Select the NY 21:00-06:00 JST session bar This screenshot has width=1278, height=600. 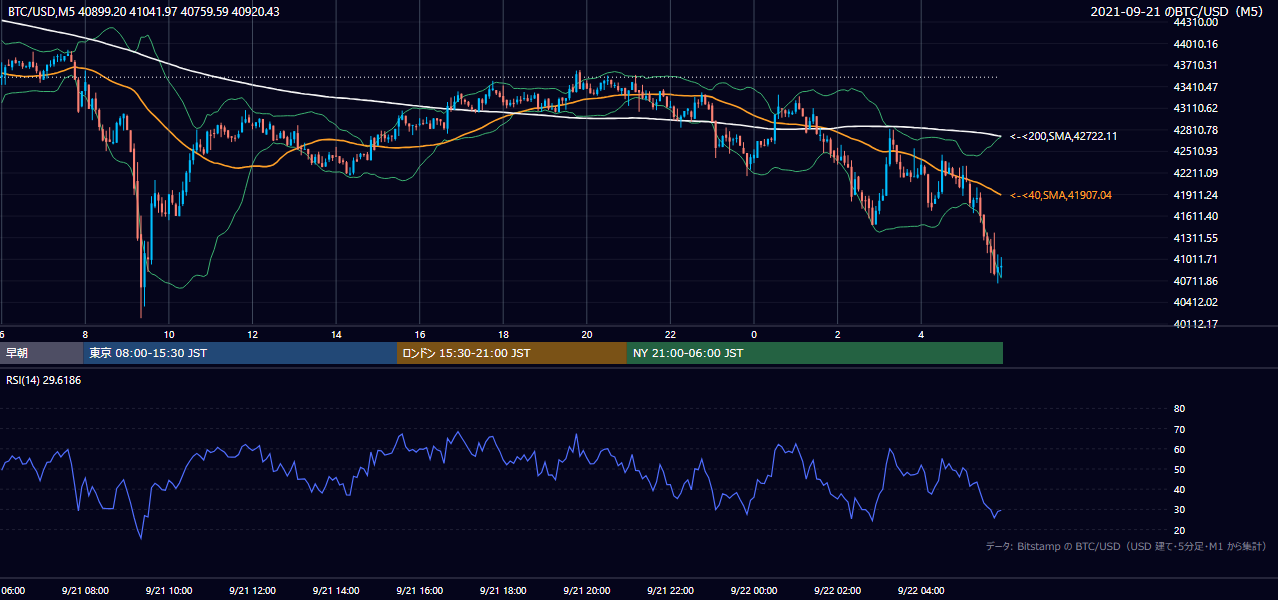coord(815,353)
